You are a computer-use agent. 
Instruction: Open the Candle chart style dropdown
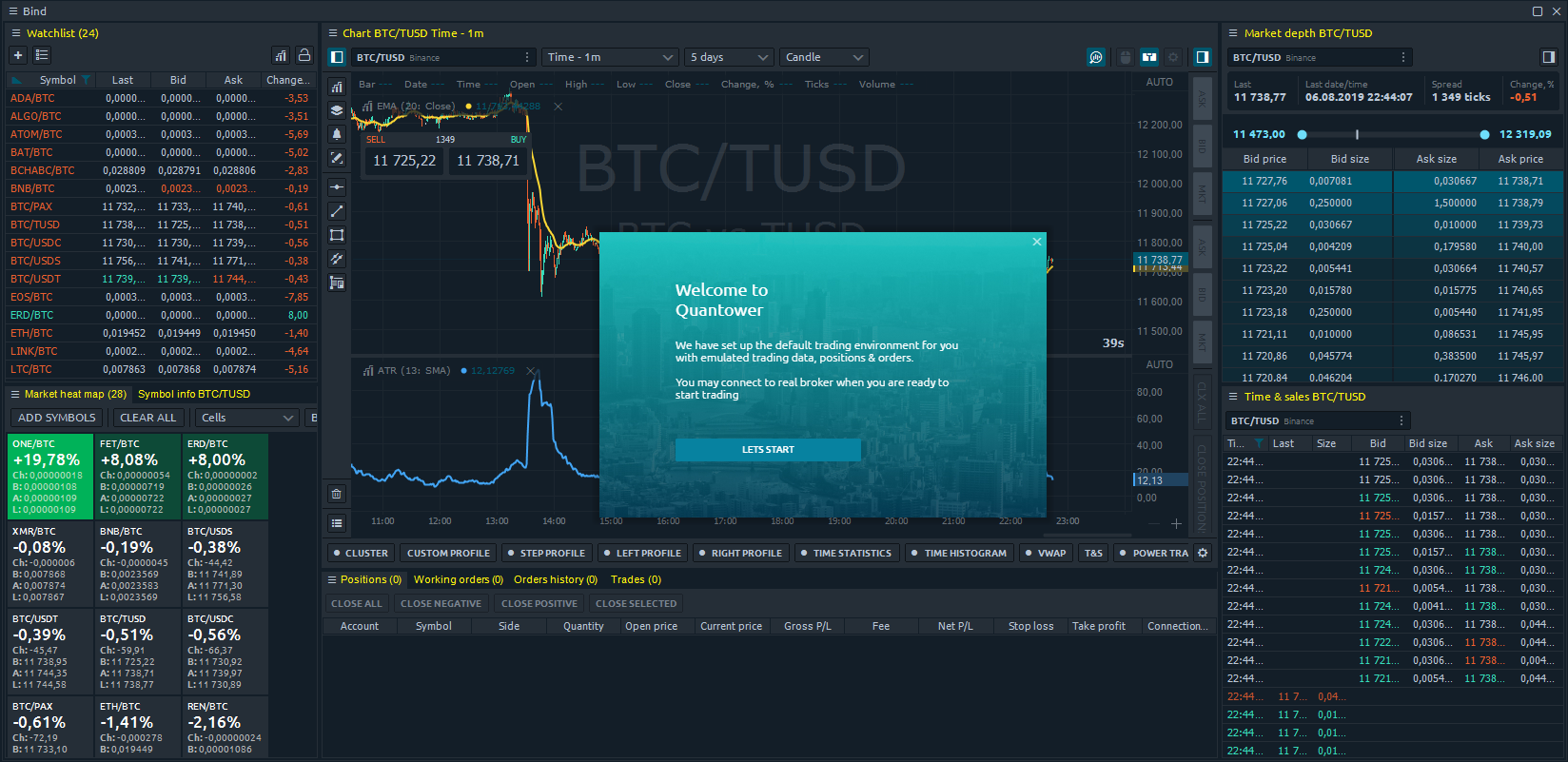click(x=824, y=57)
